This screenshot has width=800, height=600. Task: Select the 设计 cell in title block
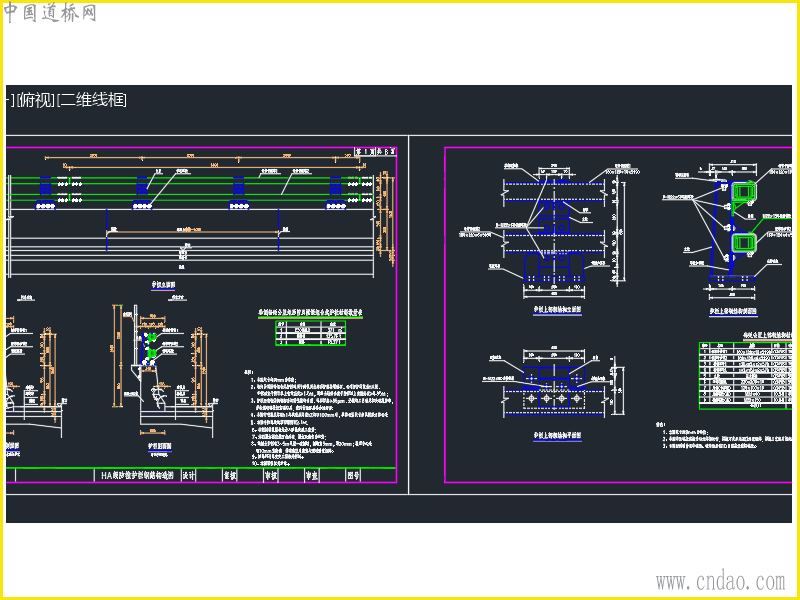[188, 476]
